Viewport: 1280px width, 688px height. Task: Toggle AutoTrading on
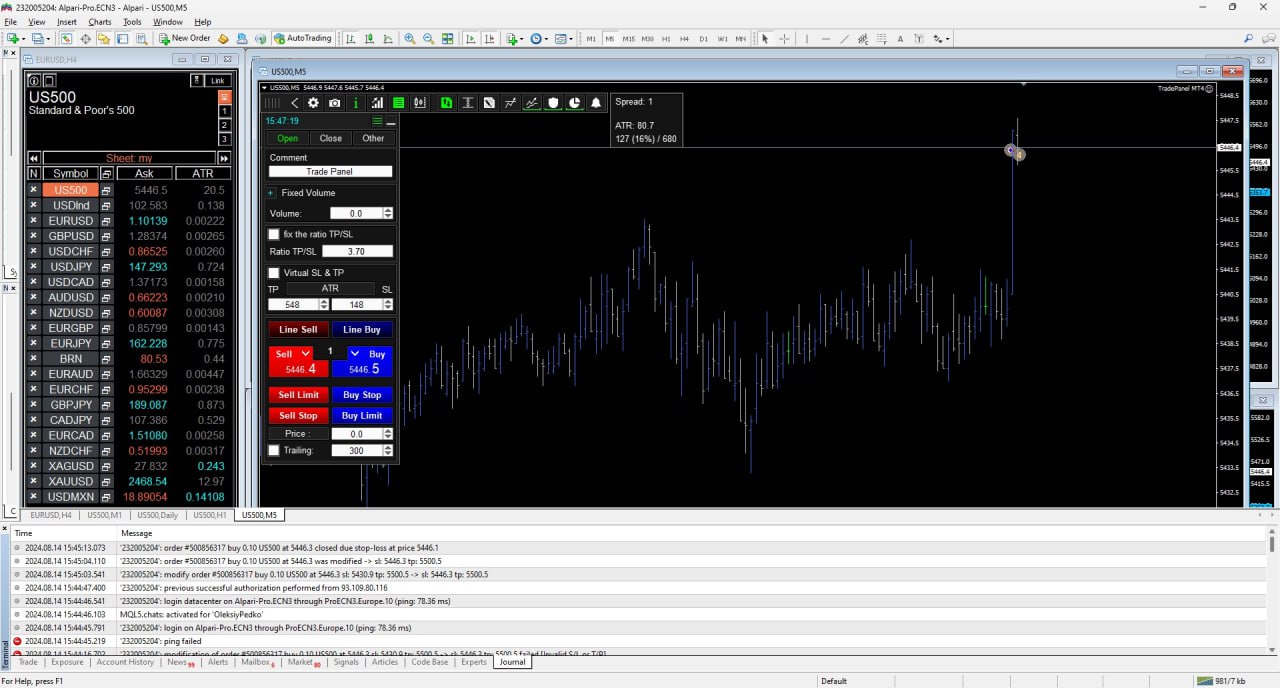(x=304, y=38)
